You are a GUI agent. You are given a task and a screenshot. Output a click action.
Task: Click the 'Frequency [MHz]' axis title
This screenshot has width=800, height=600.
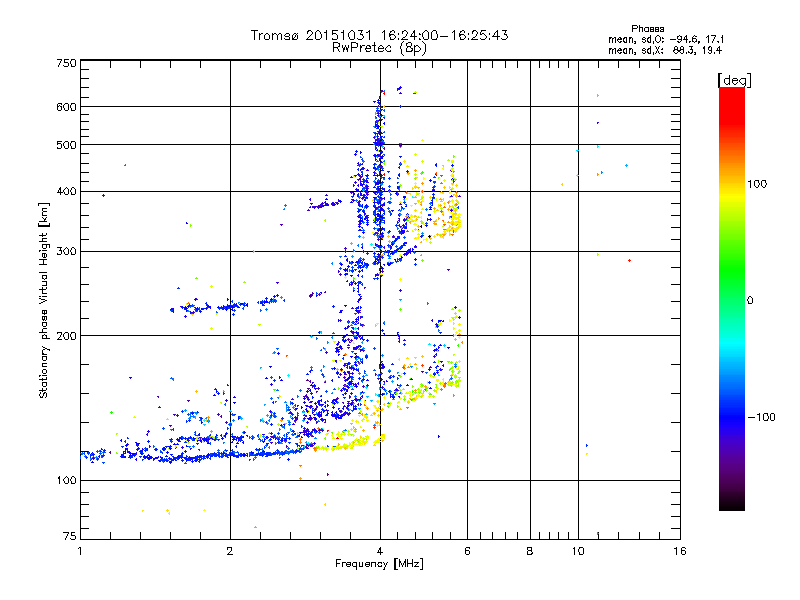tap(379, 564)
